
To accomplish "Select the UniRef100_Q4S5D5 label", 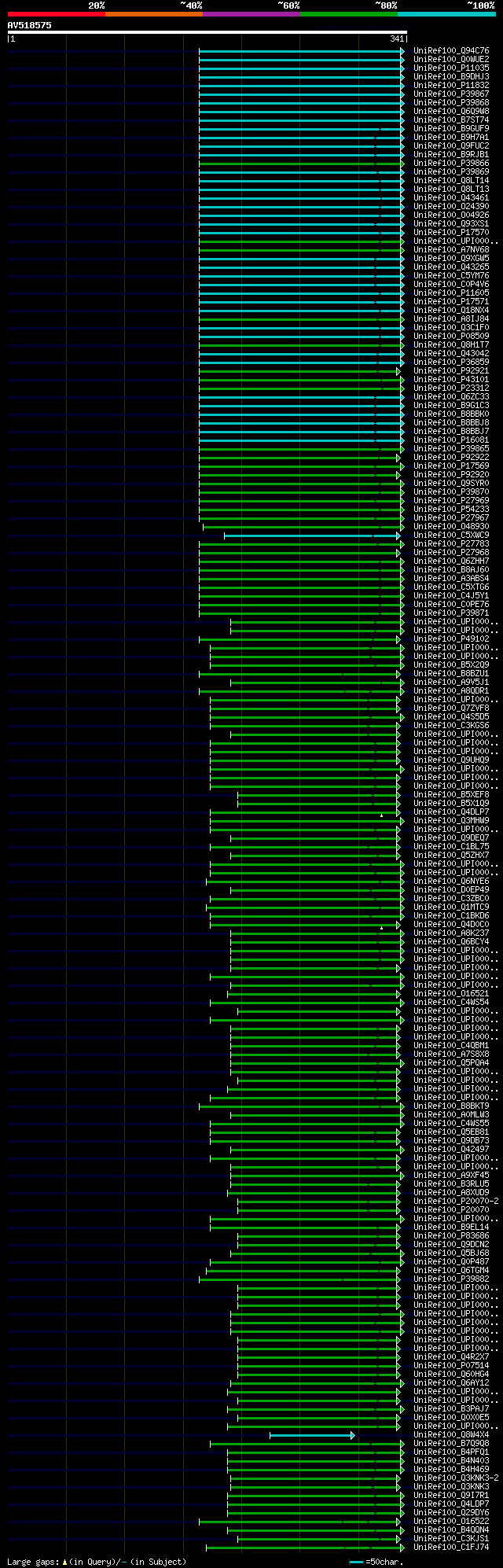I will (x=451, y=717).
